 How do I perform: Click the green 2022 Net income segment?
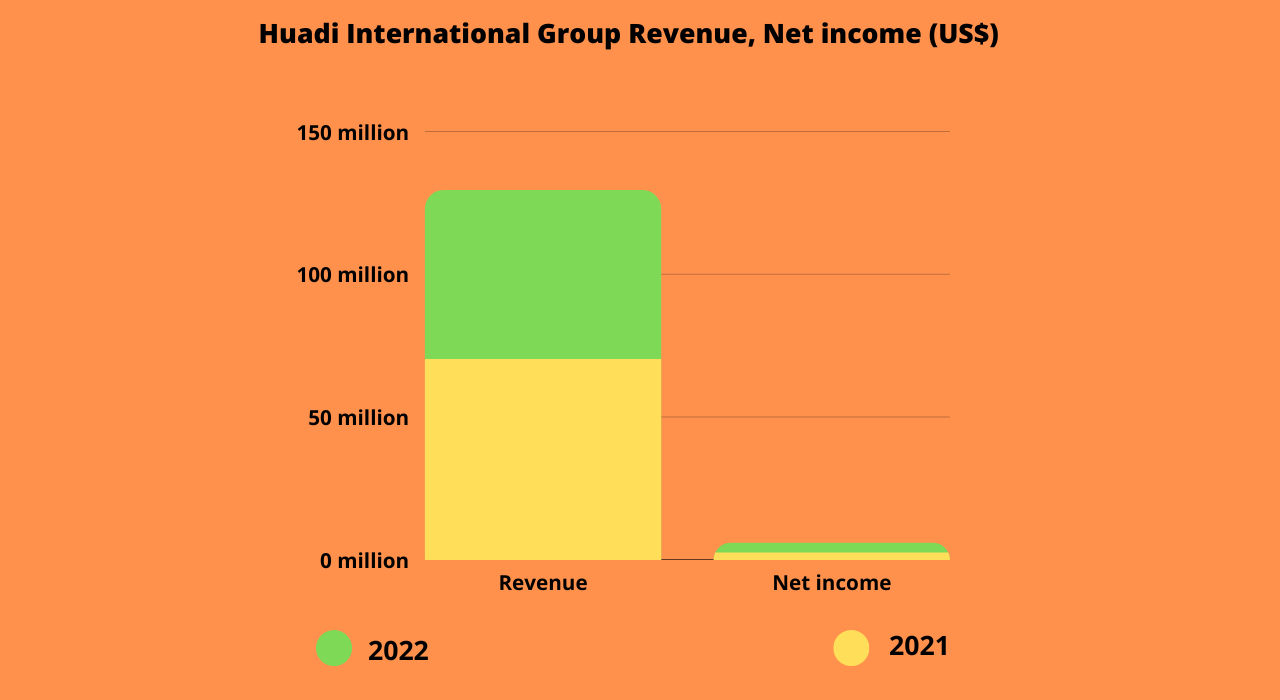832,548
